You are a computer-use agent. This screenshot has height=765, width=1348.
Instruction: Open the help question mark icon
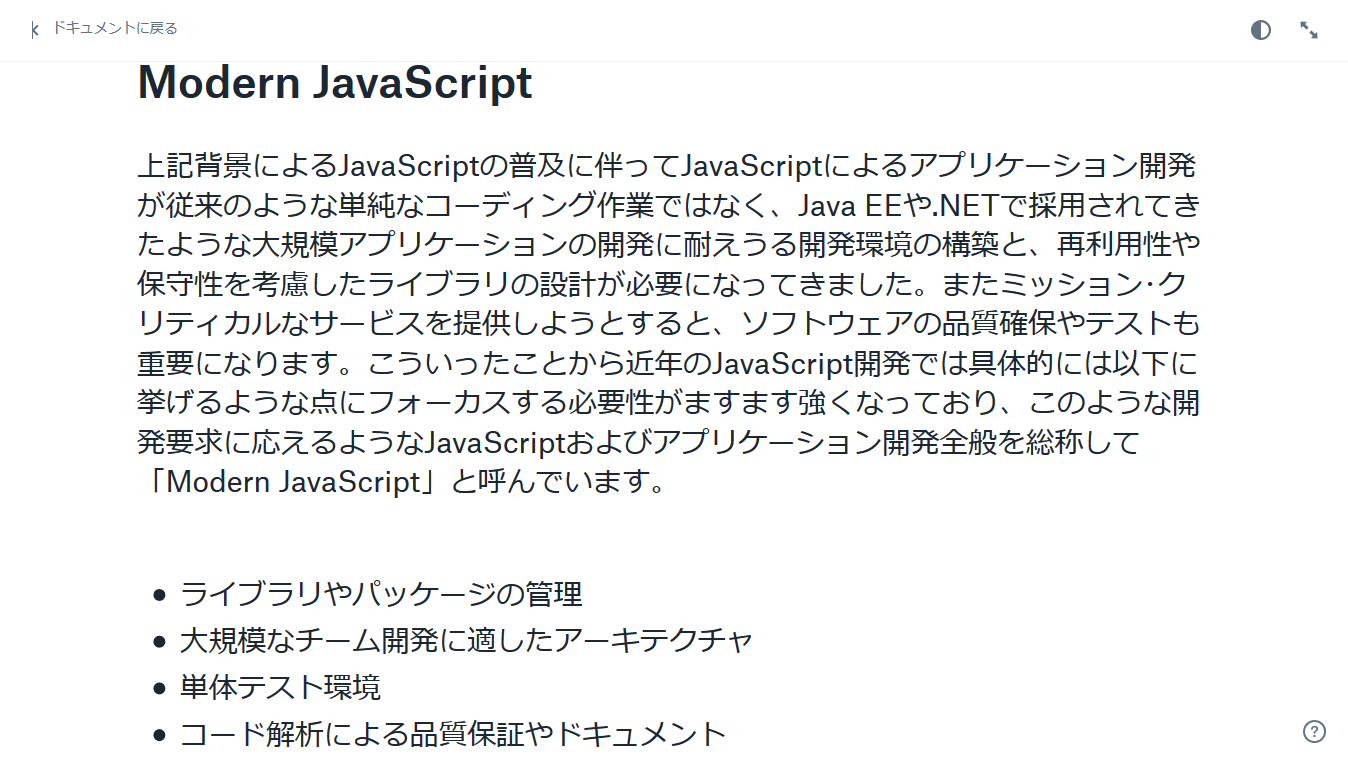tap(1314, 731)
